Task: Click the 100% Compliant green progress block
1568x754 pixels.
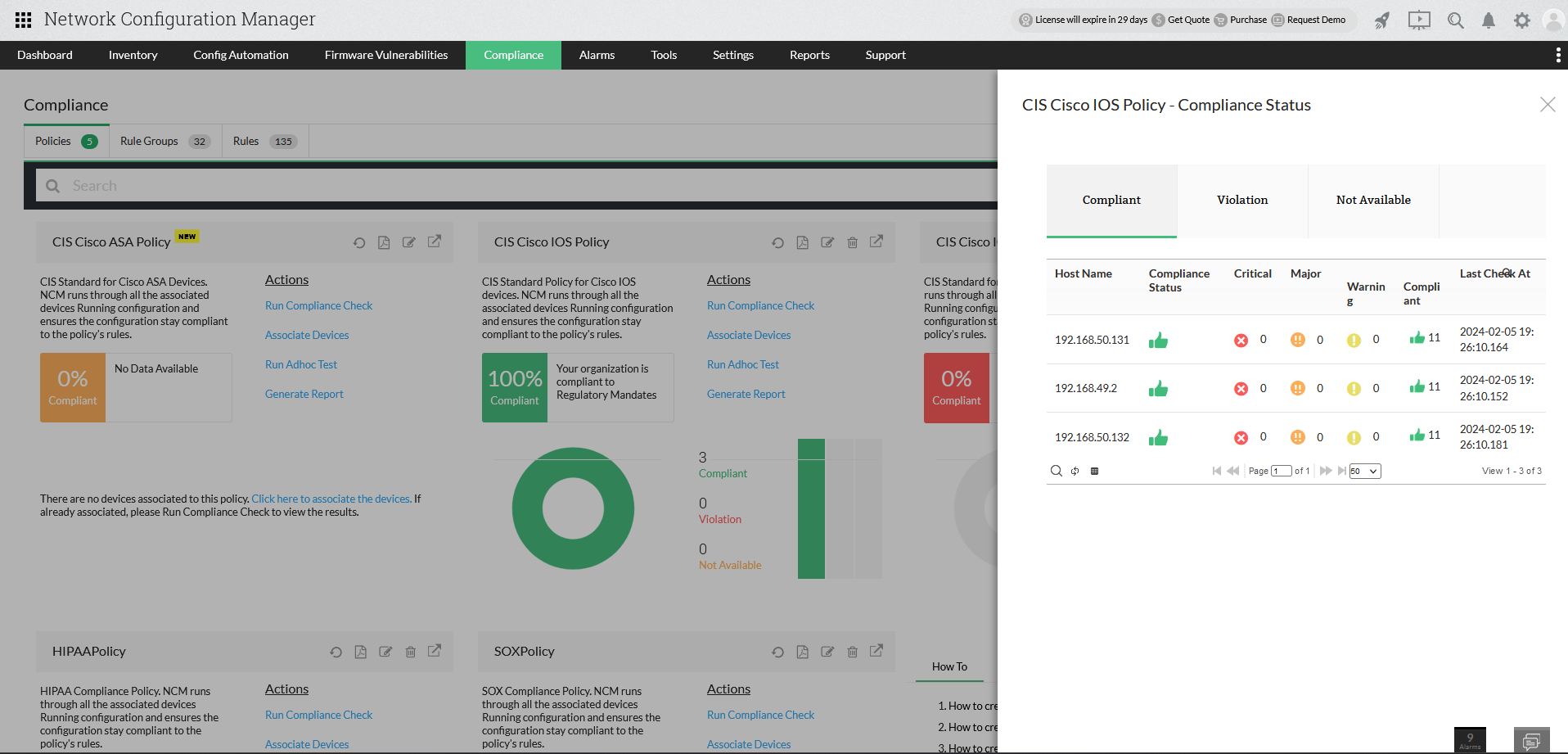Action: point(515,387)
